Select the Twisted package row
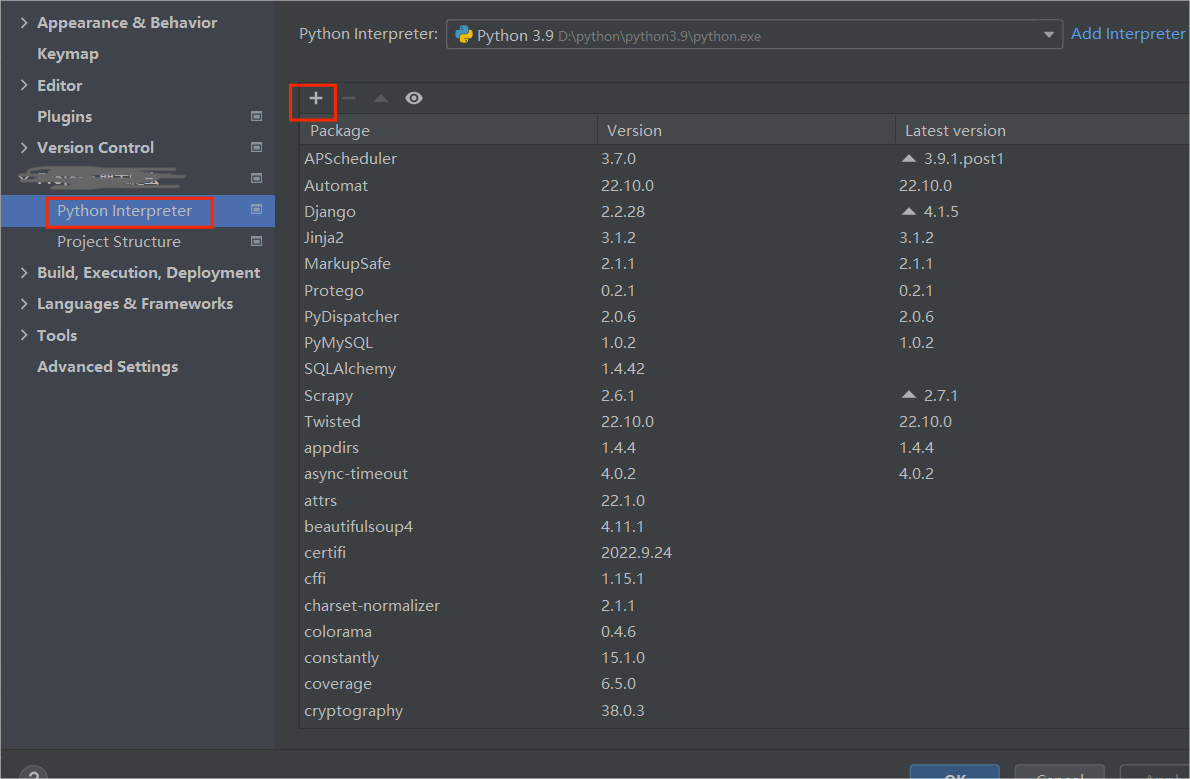Image resolution: width=1190 pixels, height=779 pixels. (745, 421)
